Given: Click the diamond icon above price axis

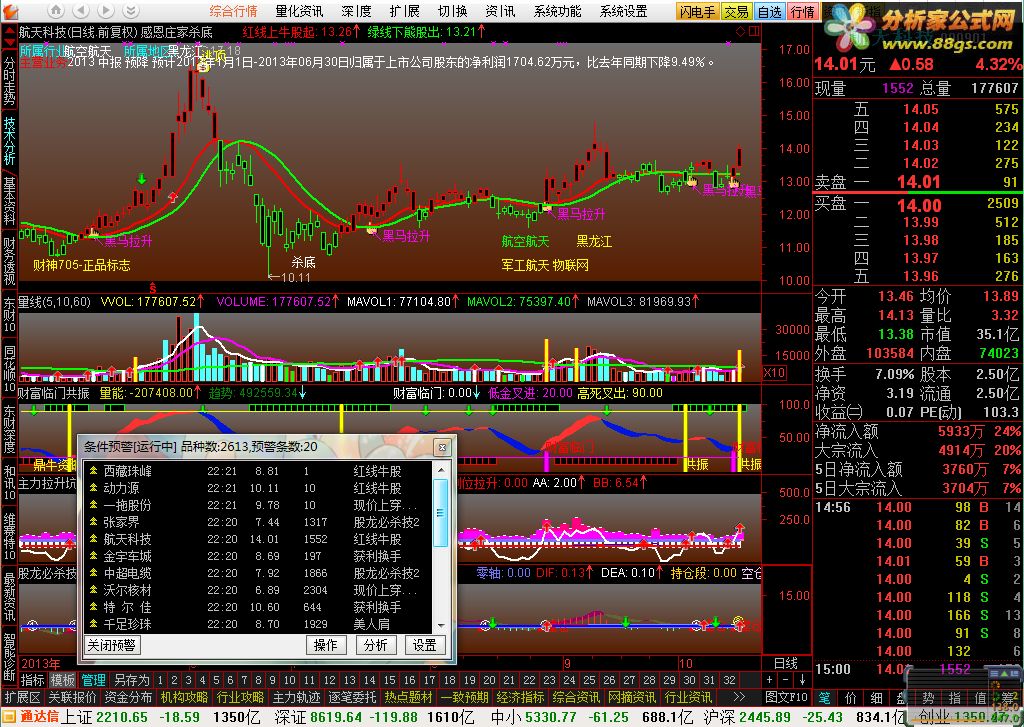Looking at the screenshot, I should click(740, 31).
